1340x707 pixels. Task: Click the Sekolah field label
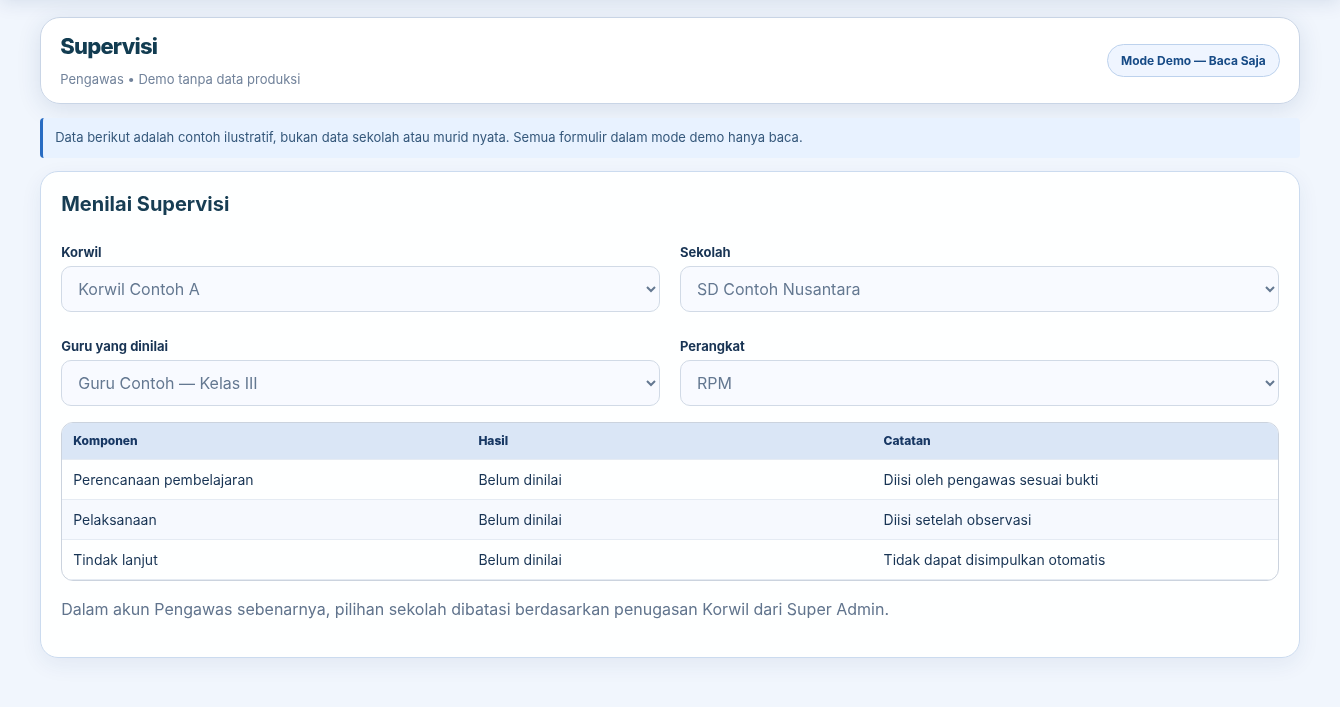[705, 252]
